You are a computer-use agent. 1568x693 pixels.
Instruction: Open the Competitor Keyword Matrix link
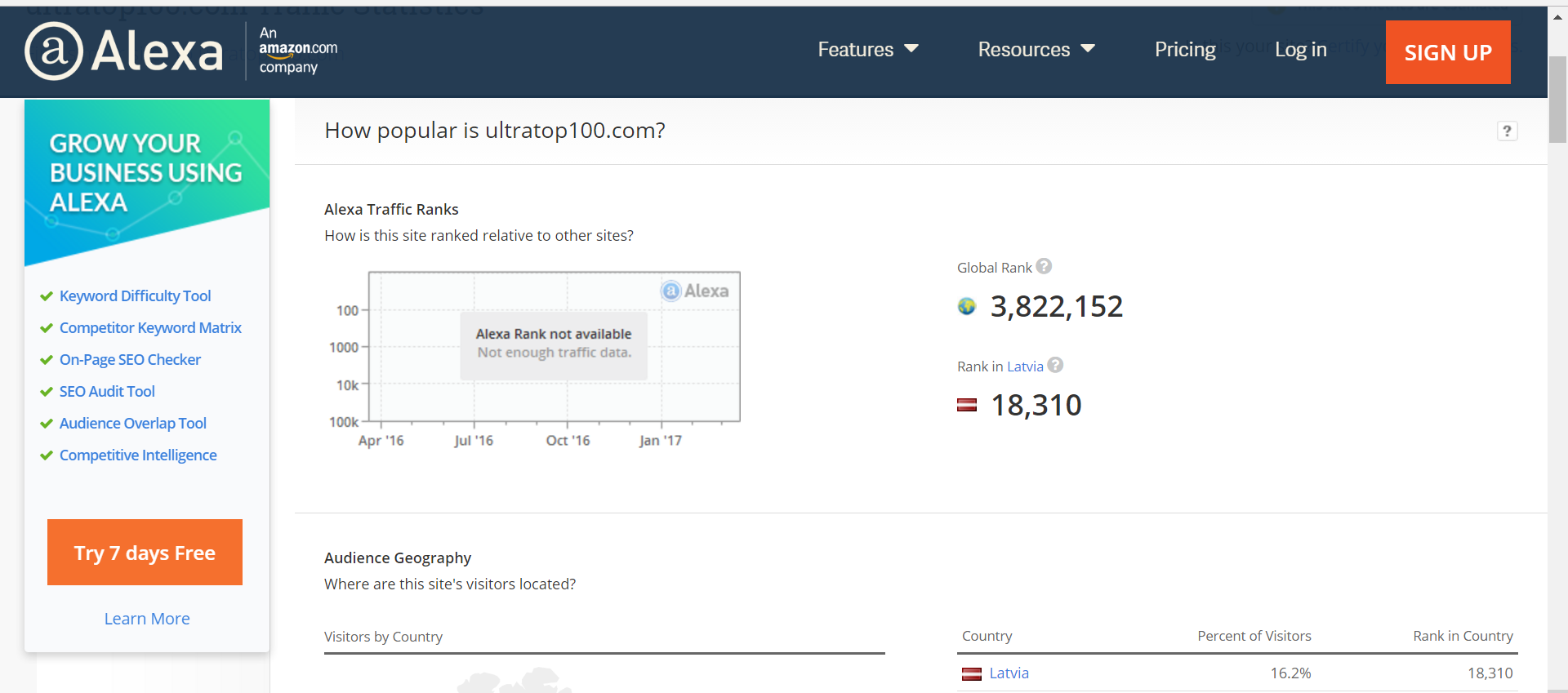pyautogui.click(x=150, y=328)
